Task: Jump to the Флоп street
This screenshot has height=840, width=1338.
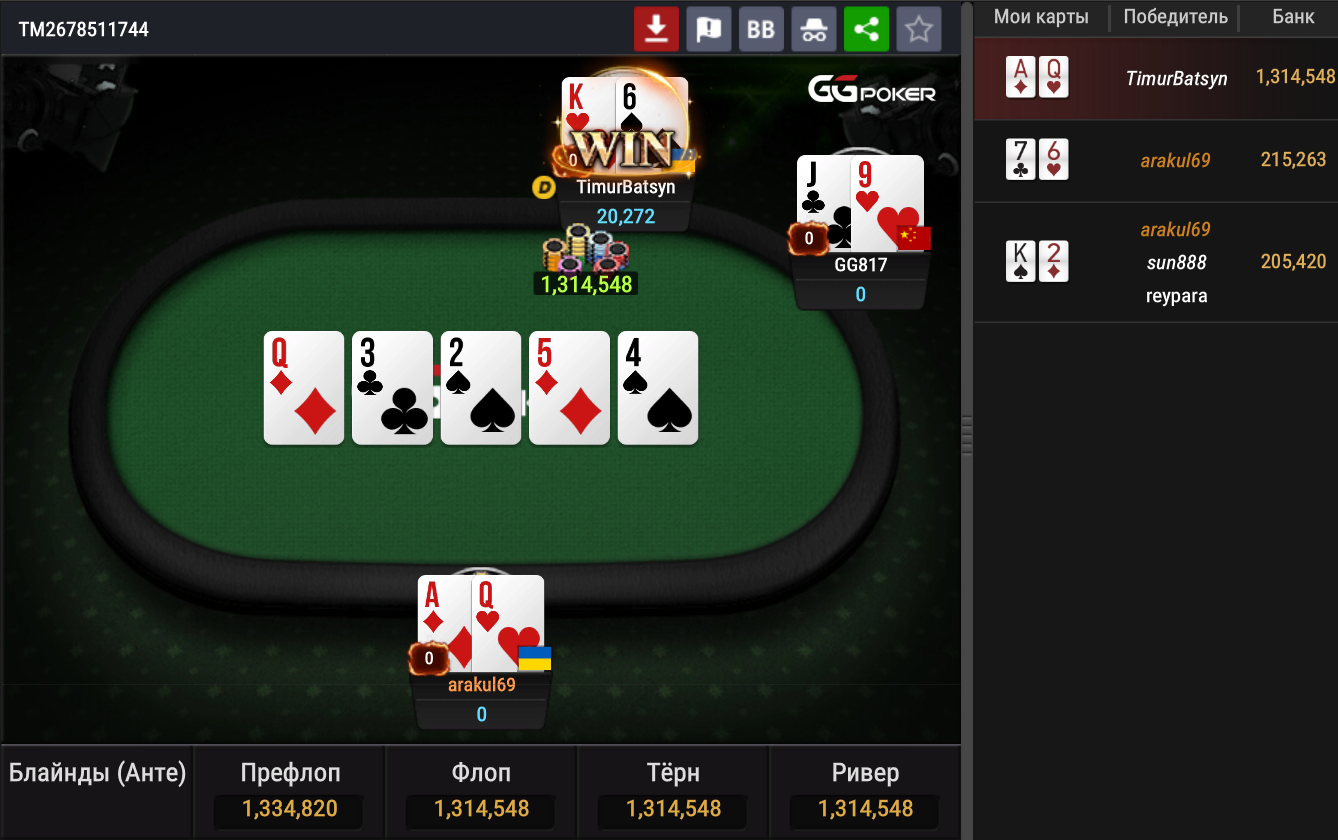Action: coord(481,792)
